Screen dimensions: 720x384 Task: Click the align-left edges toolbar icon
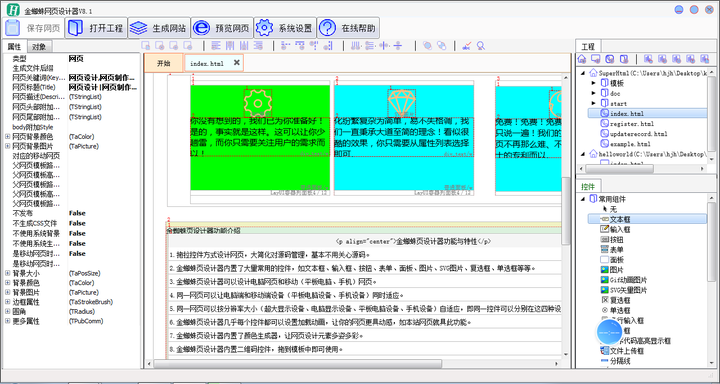click(216, 45)
